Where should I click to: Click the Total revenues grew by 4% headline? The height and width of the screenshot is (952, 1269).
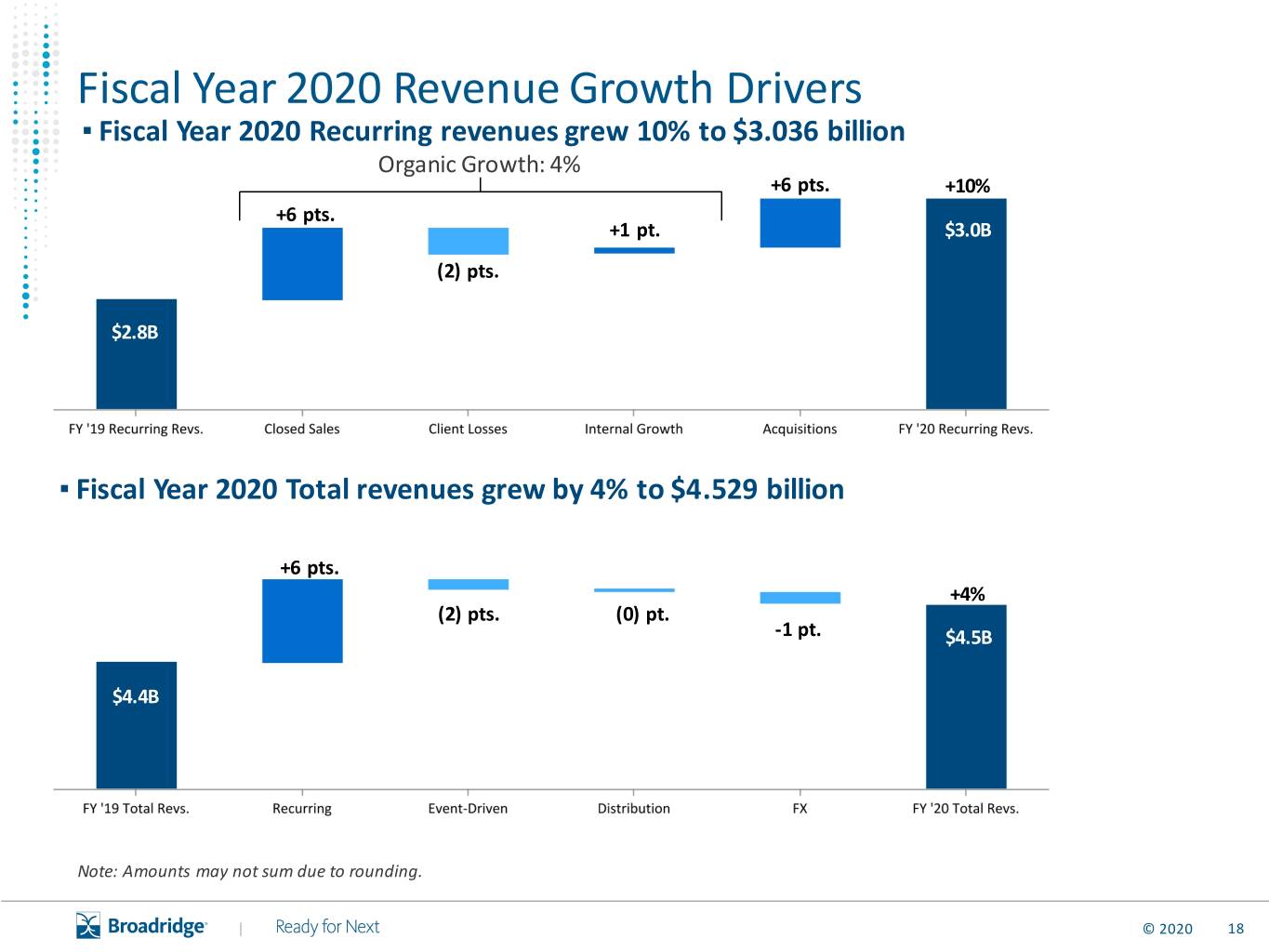pyautogui.click(x=460, y=489)
